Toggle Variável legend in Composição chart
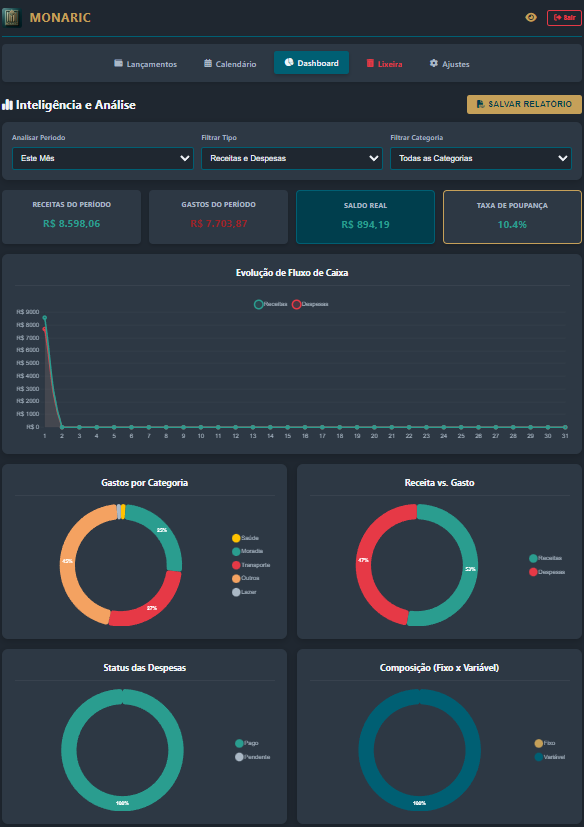 coord(550,757)
